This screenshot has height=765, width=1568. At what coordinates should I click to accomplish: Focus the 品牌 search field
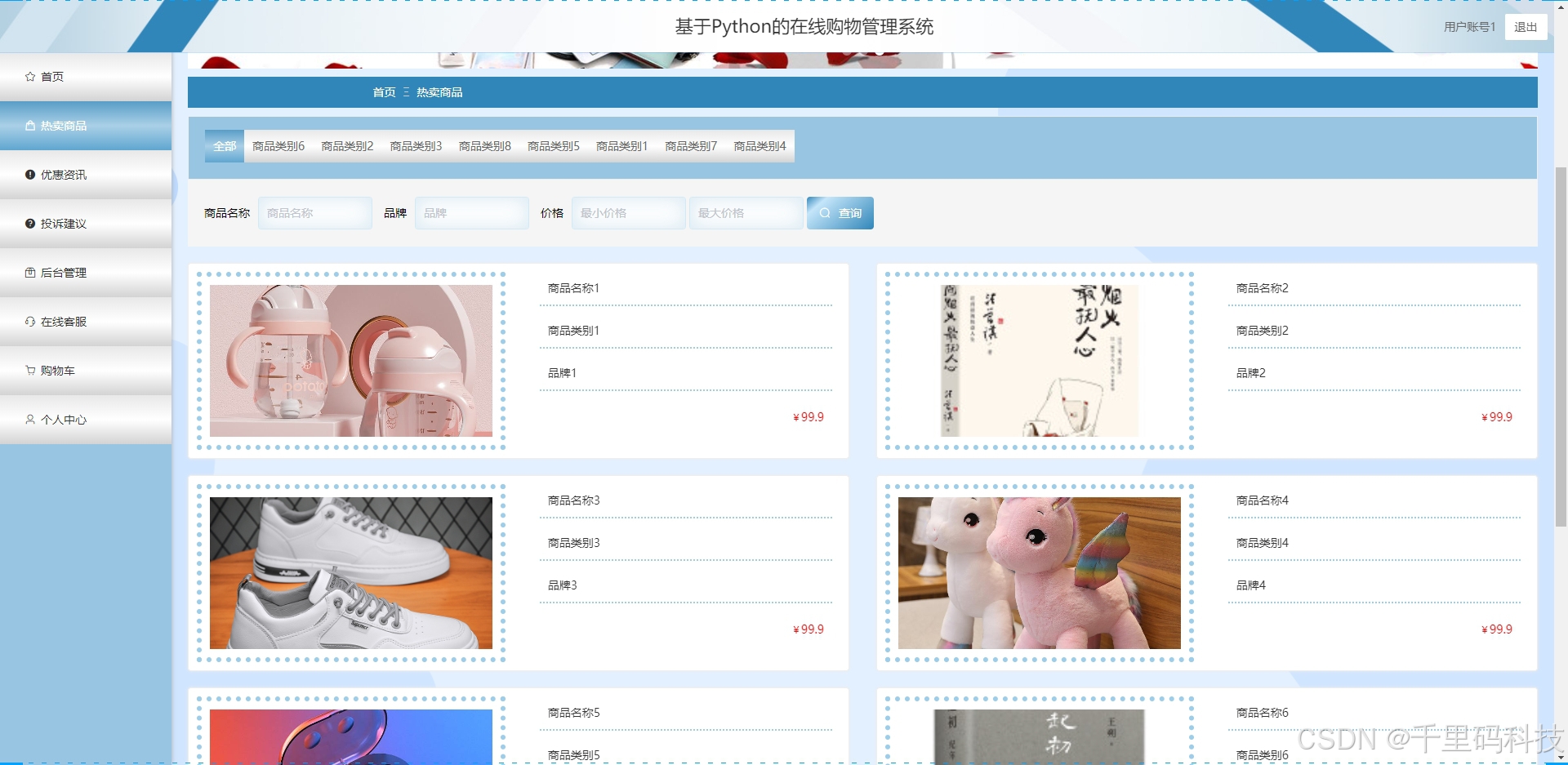pos(472,213)
